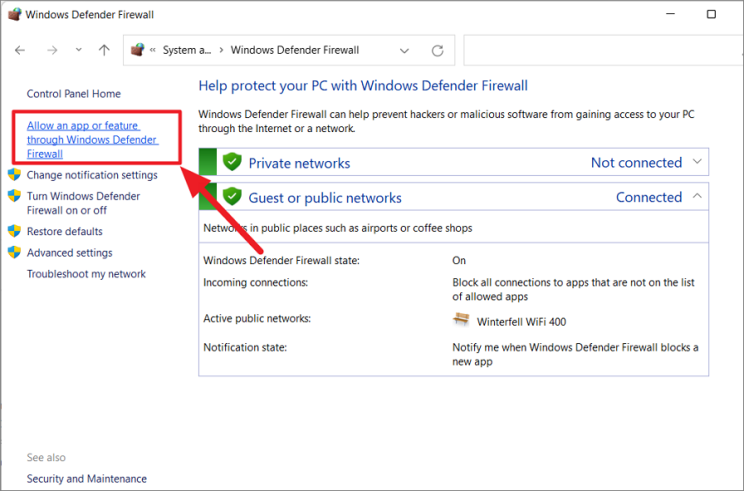This screenshot has width=744, height=491.
Task: Refresh the Windows Defender Firewall page
Action: pos(437,50)
